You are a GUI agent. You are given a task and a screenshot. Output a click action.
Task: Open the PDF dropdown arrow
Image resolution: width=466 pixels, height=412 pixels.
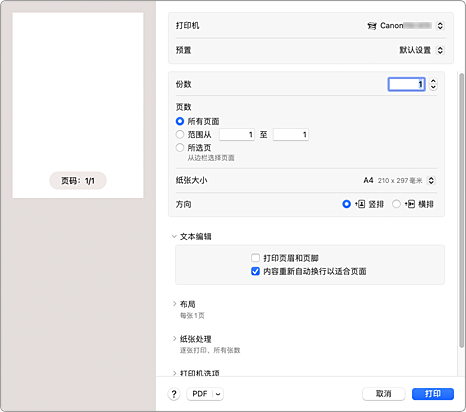point(218,394)
